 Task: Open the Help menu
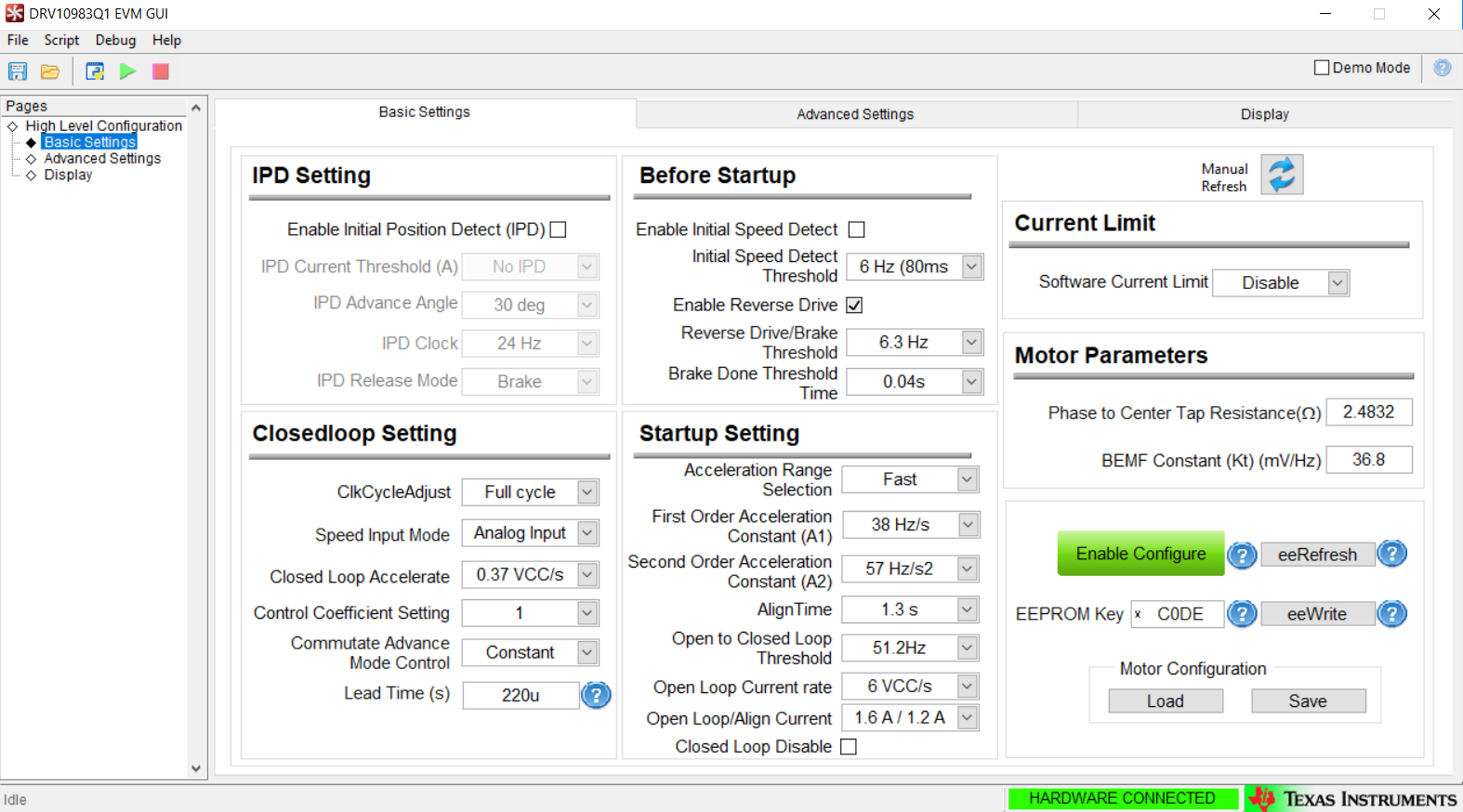(167, 40)
